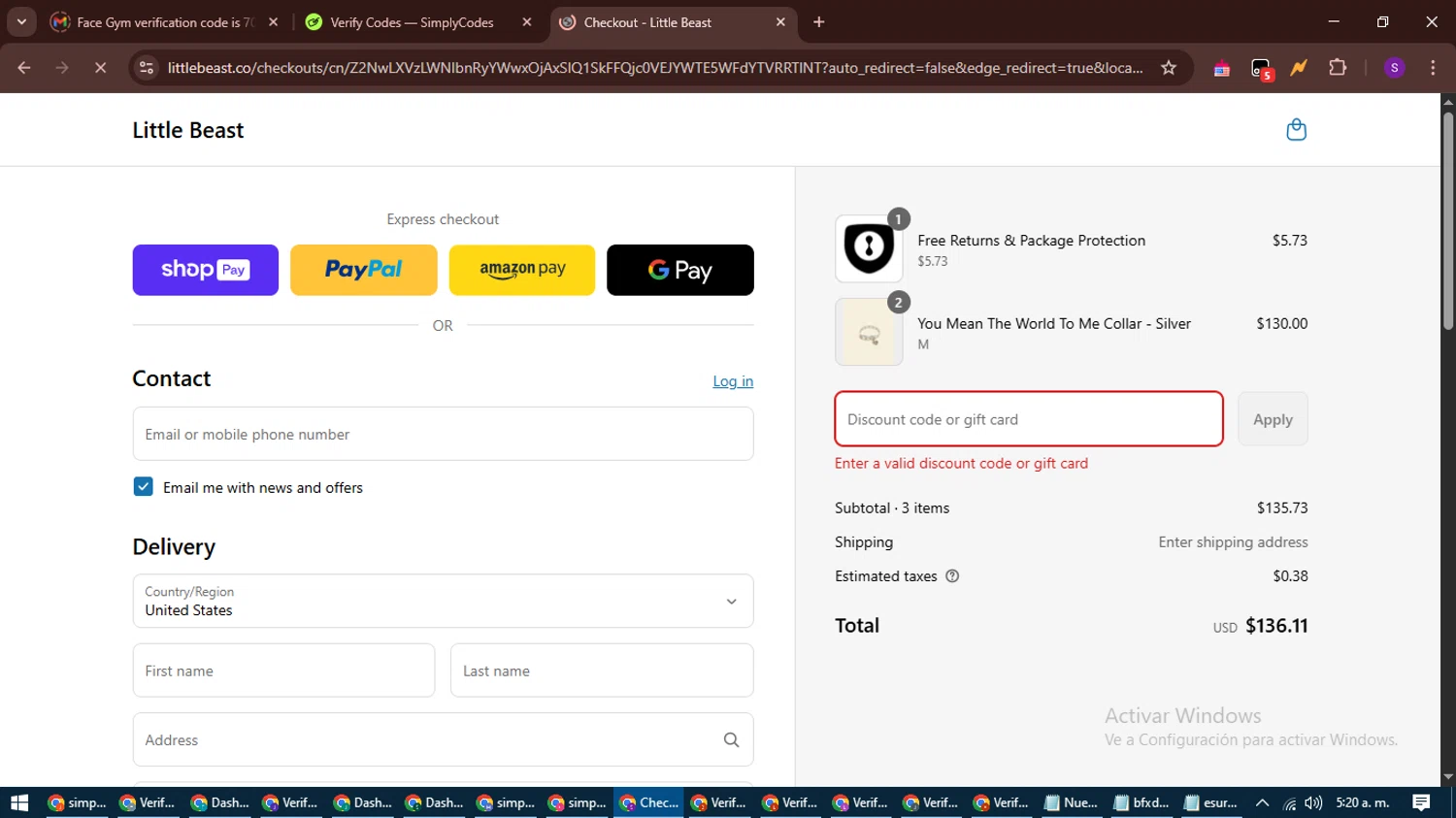
Task: Choose Amazon Pay express checkout
Action: 522,270
